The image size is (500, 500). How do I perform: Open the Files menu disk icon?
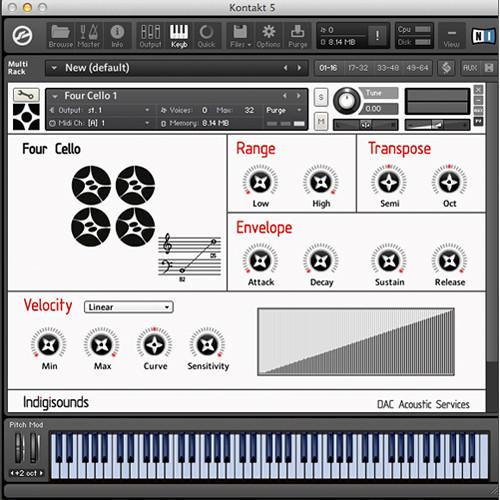coord(240,36)
